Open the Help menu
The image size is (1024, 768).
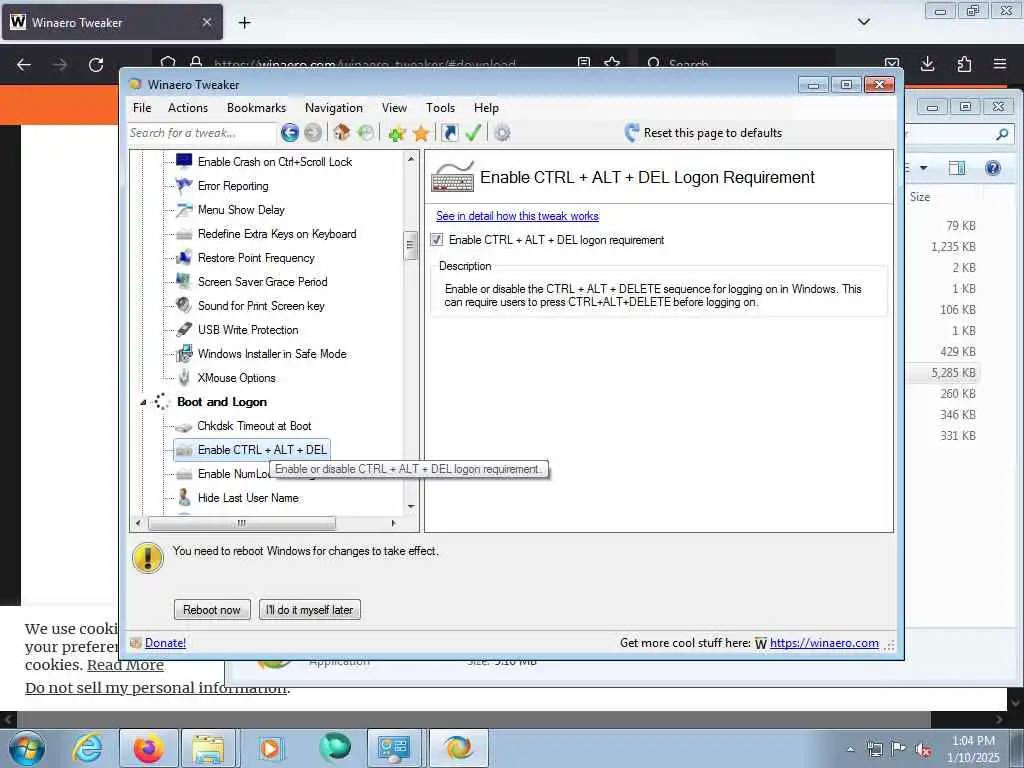[x=486, y=108]
